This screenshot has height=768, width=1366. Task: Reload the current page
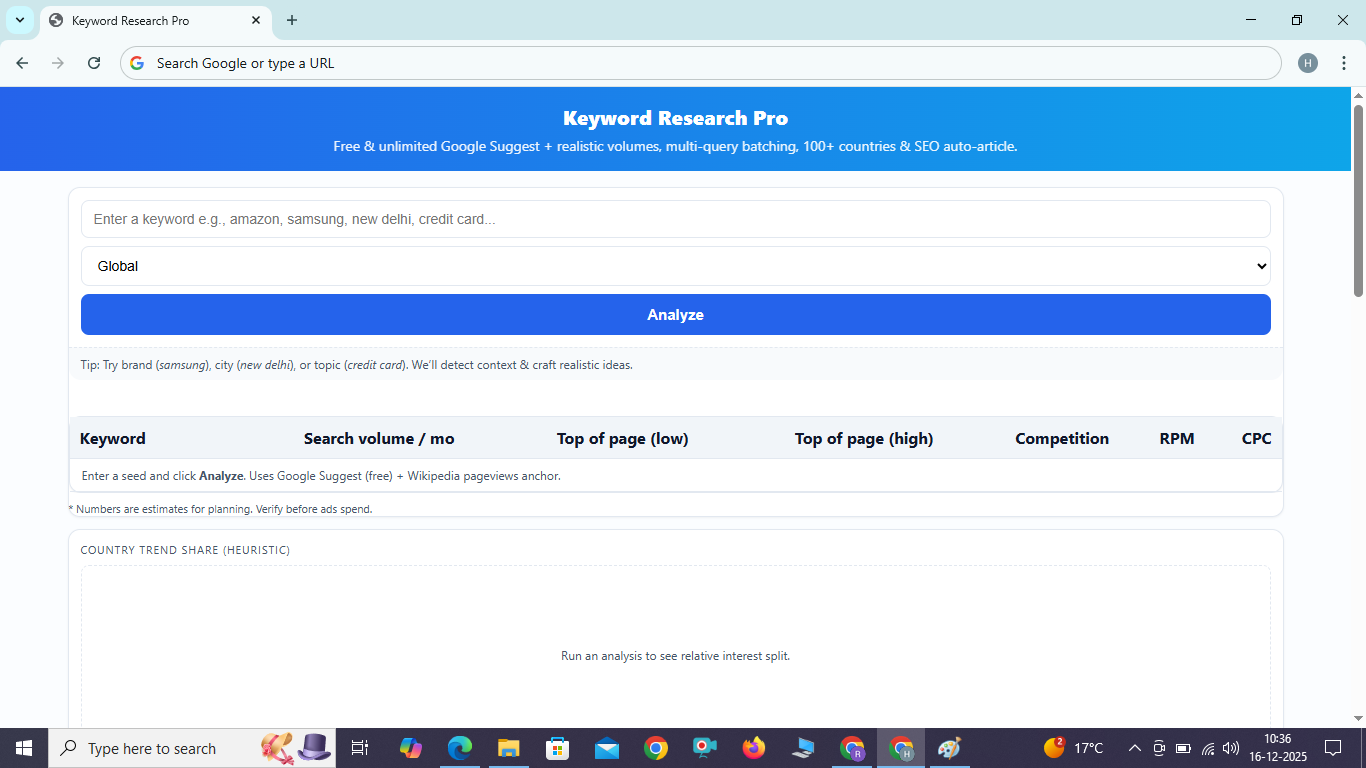93,62
